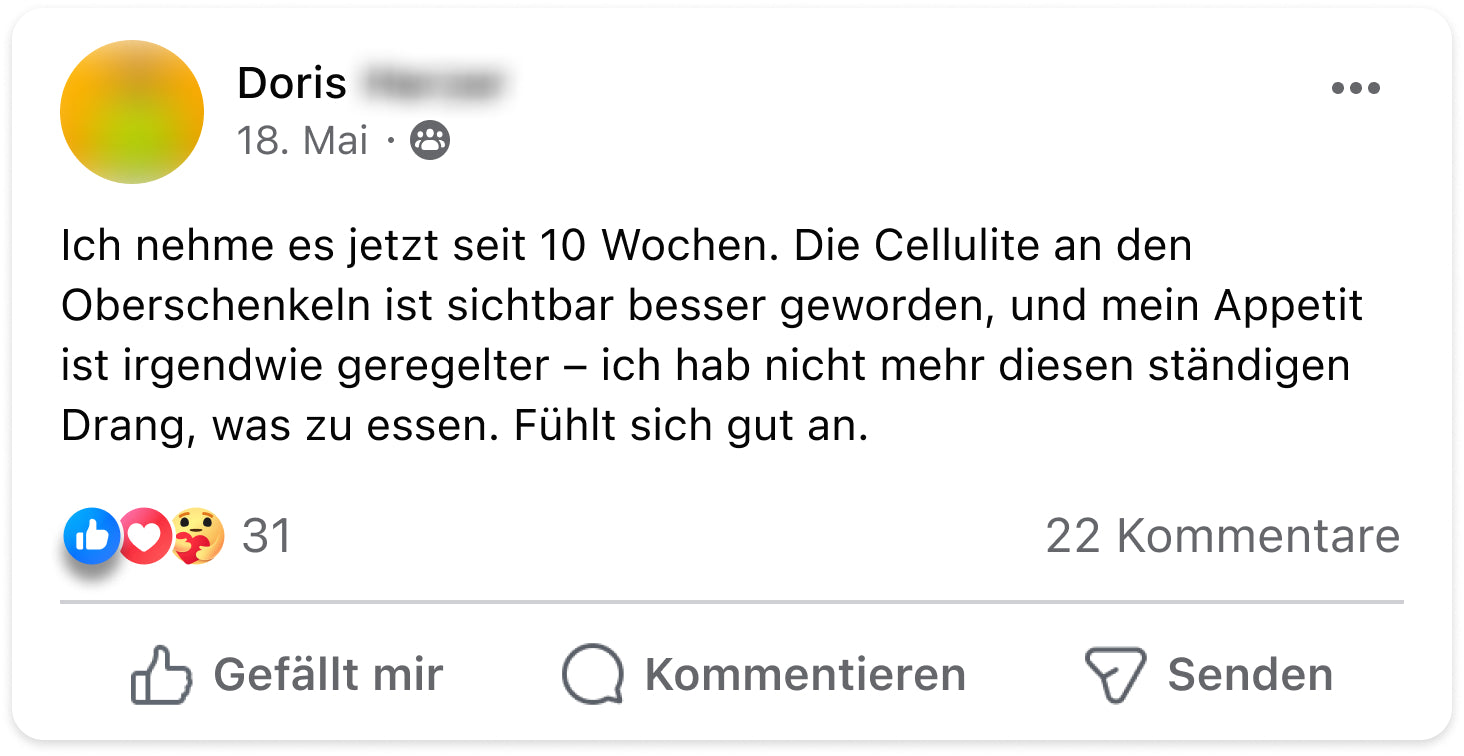The height and width of the screenshot is (756, 1464).
Task: Click the red heart reaction icon
Action: (146, 537)
